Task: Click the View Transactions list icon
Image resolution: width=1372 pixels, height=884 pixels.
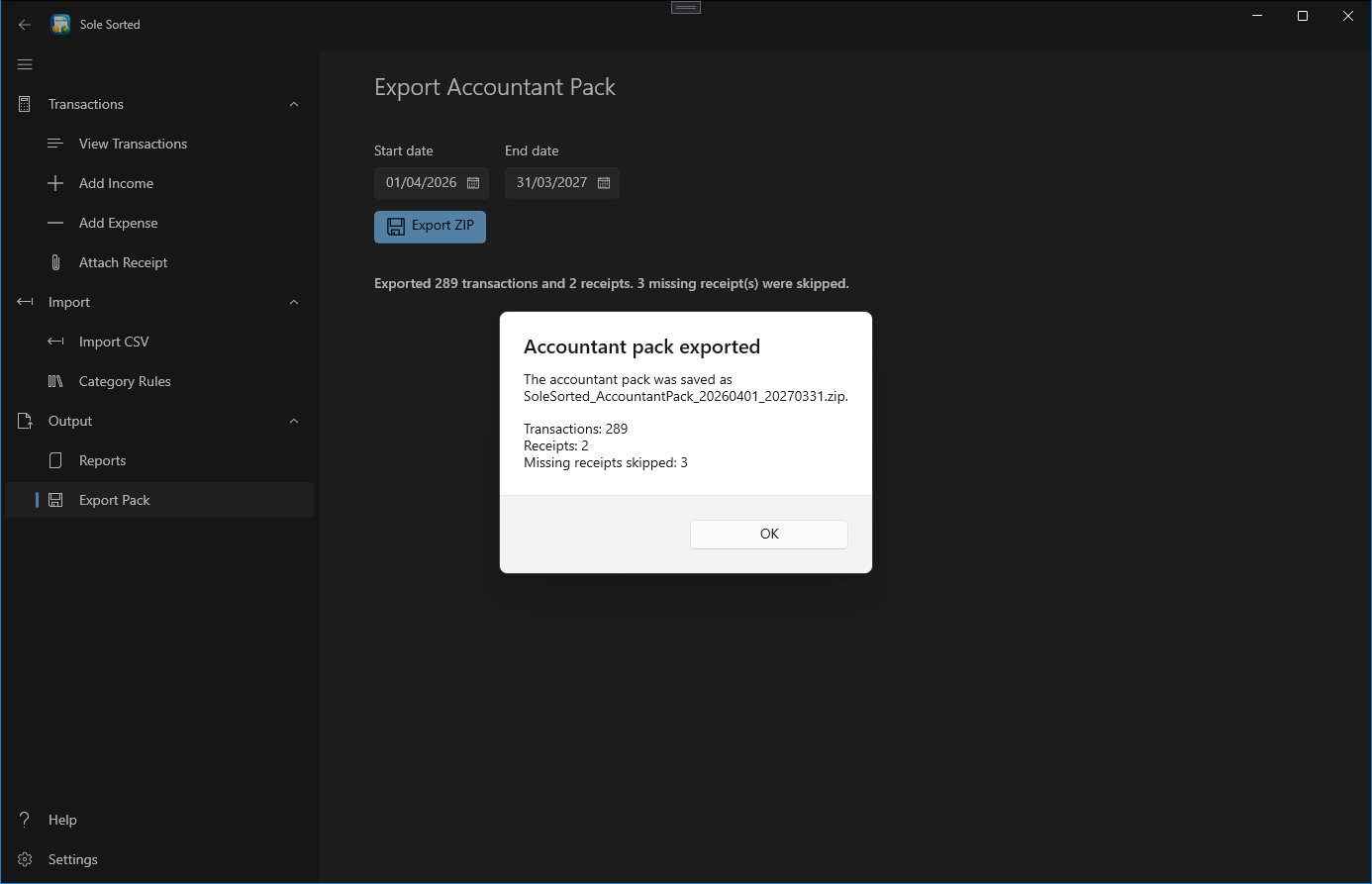Action: 55,144
